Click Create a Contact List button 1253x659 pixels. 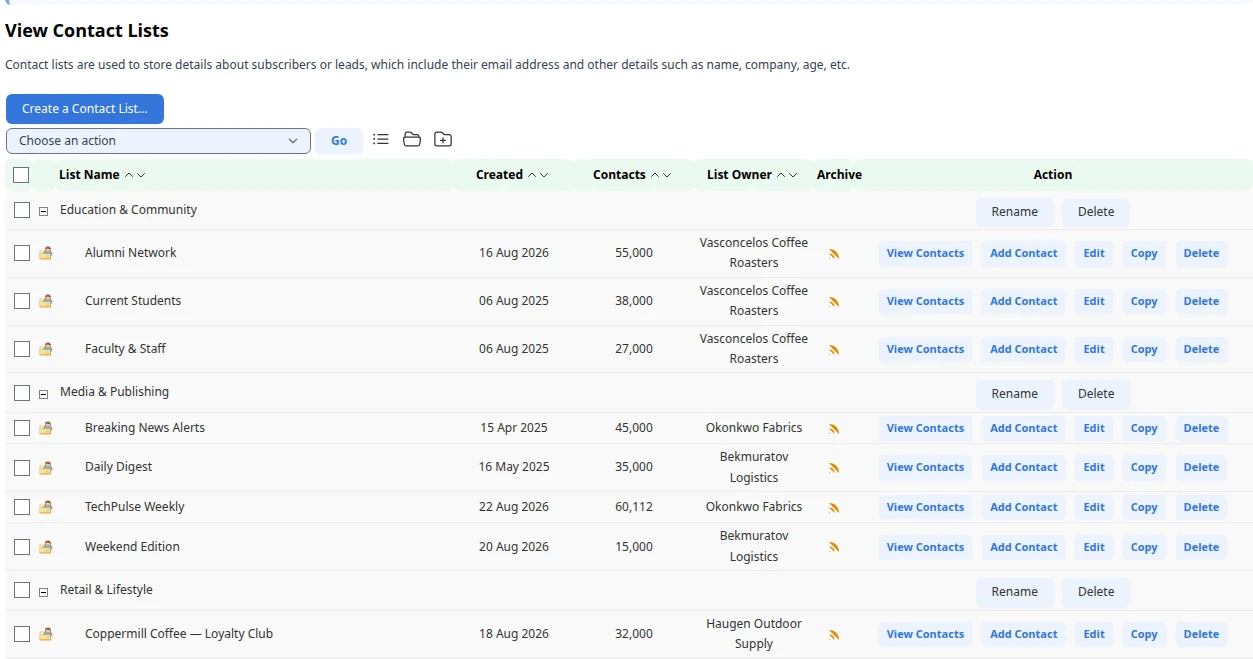[x=85, y=109]
